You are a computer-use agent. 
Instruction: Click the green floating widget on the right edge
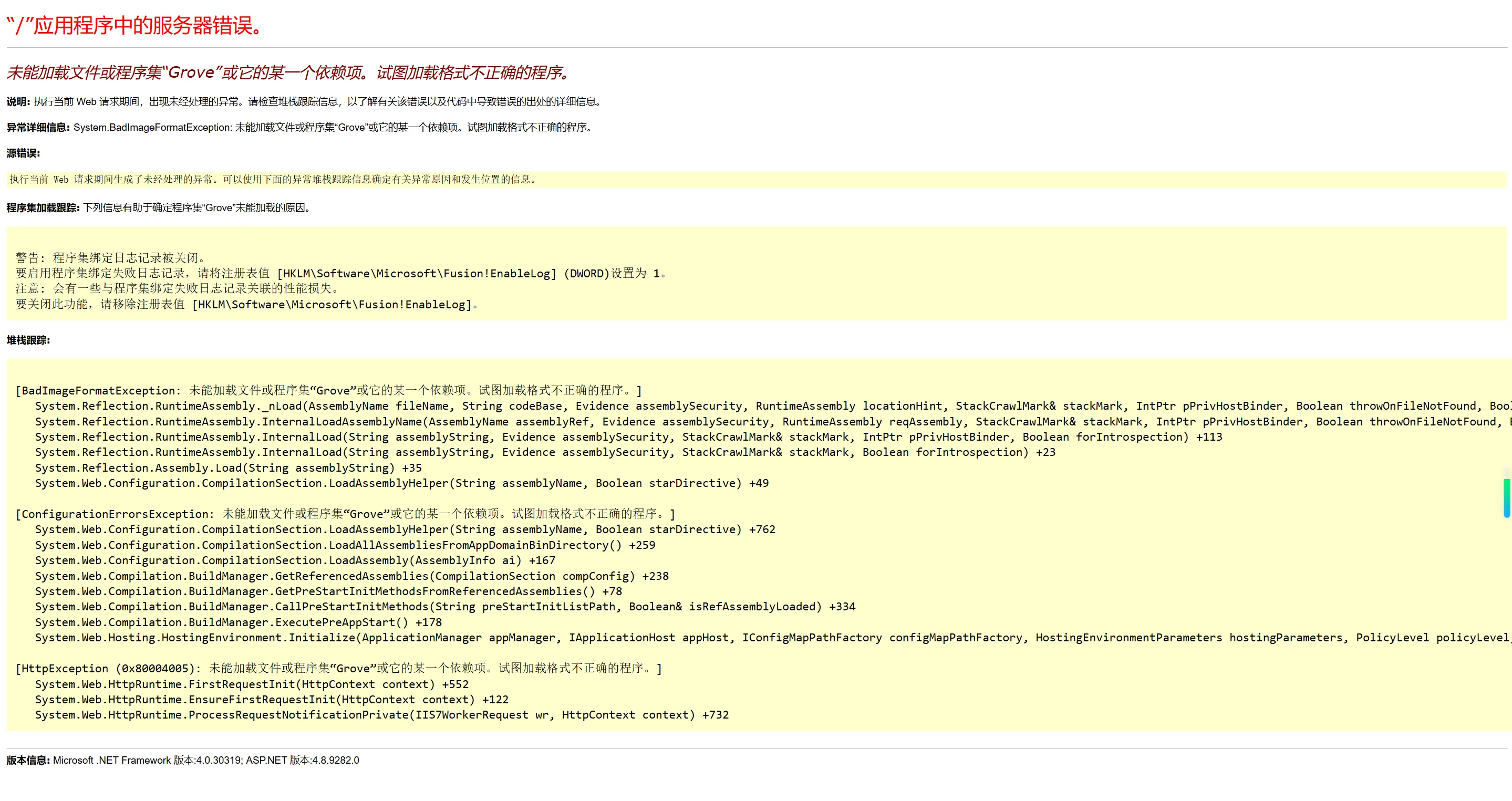click(1507, 497)
